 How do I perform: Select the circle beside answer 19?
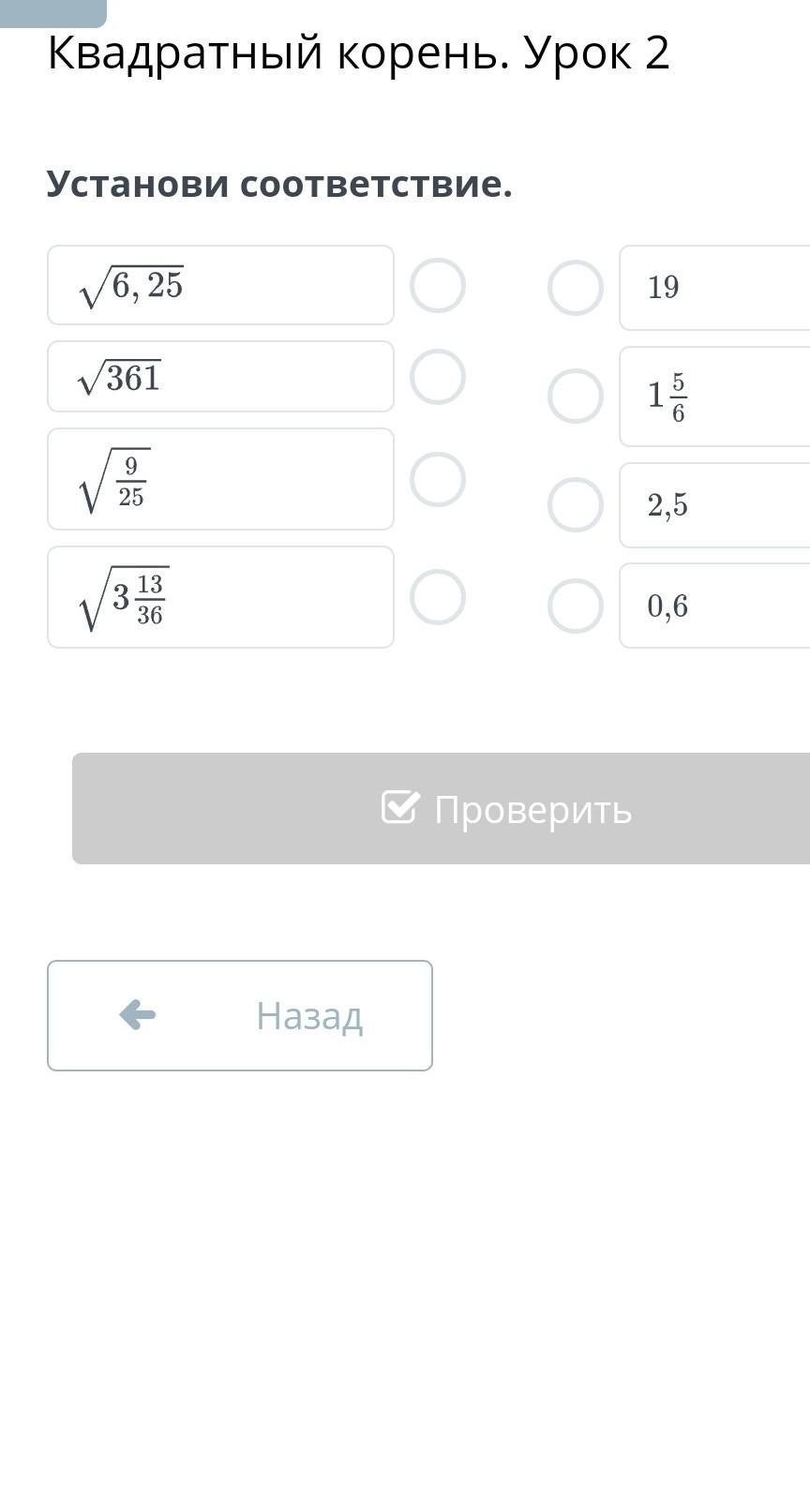pyautogui.click(x=576, y=288)
